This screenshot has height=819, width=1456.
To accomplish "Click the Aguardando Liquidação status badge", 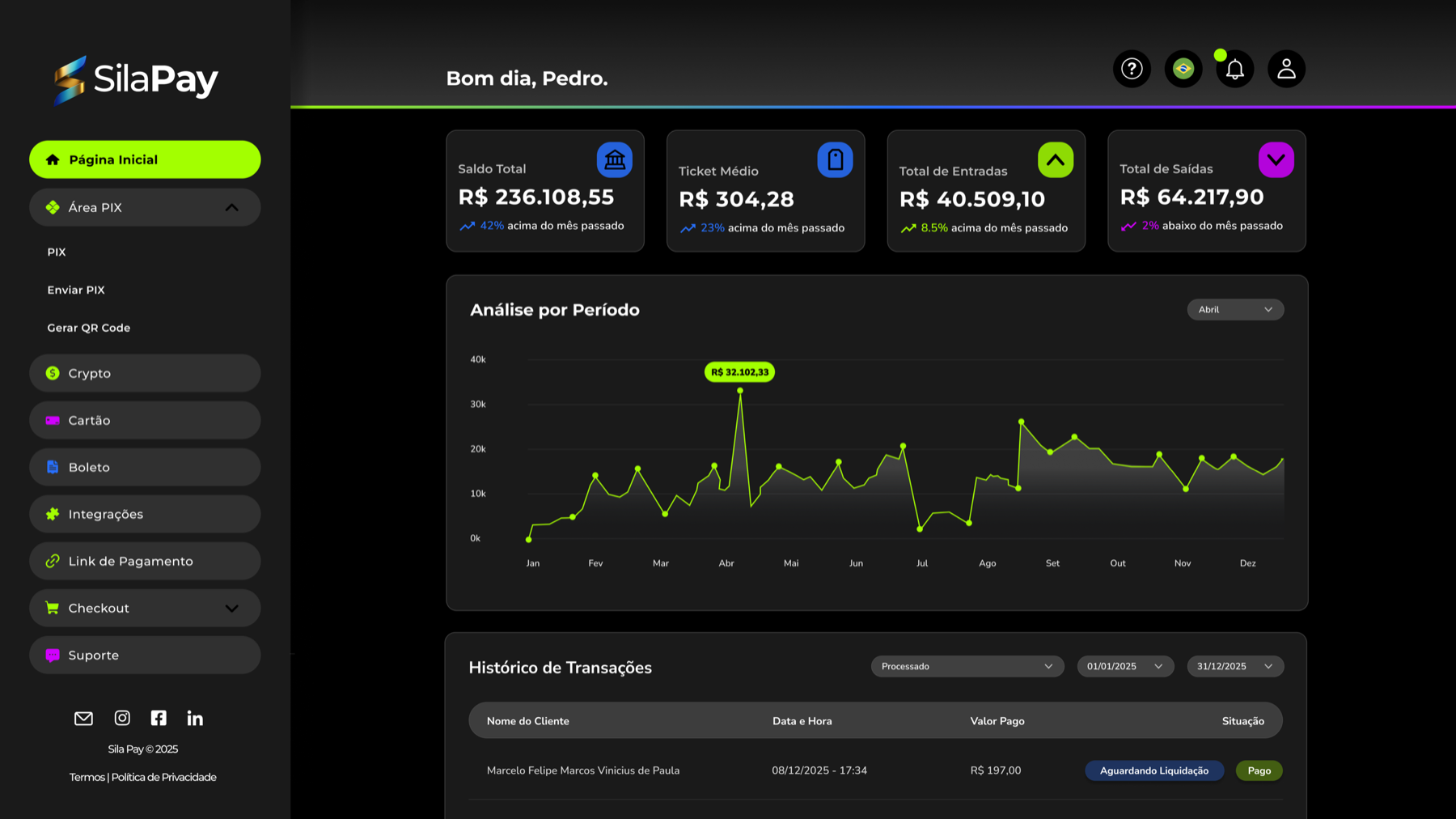I will (x=1154, y=770).
